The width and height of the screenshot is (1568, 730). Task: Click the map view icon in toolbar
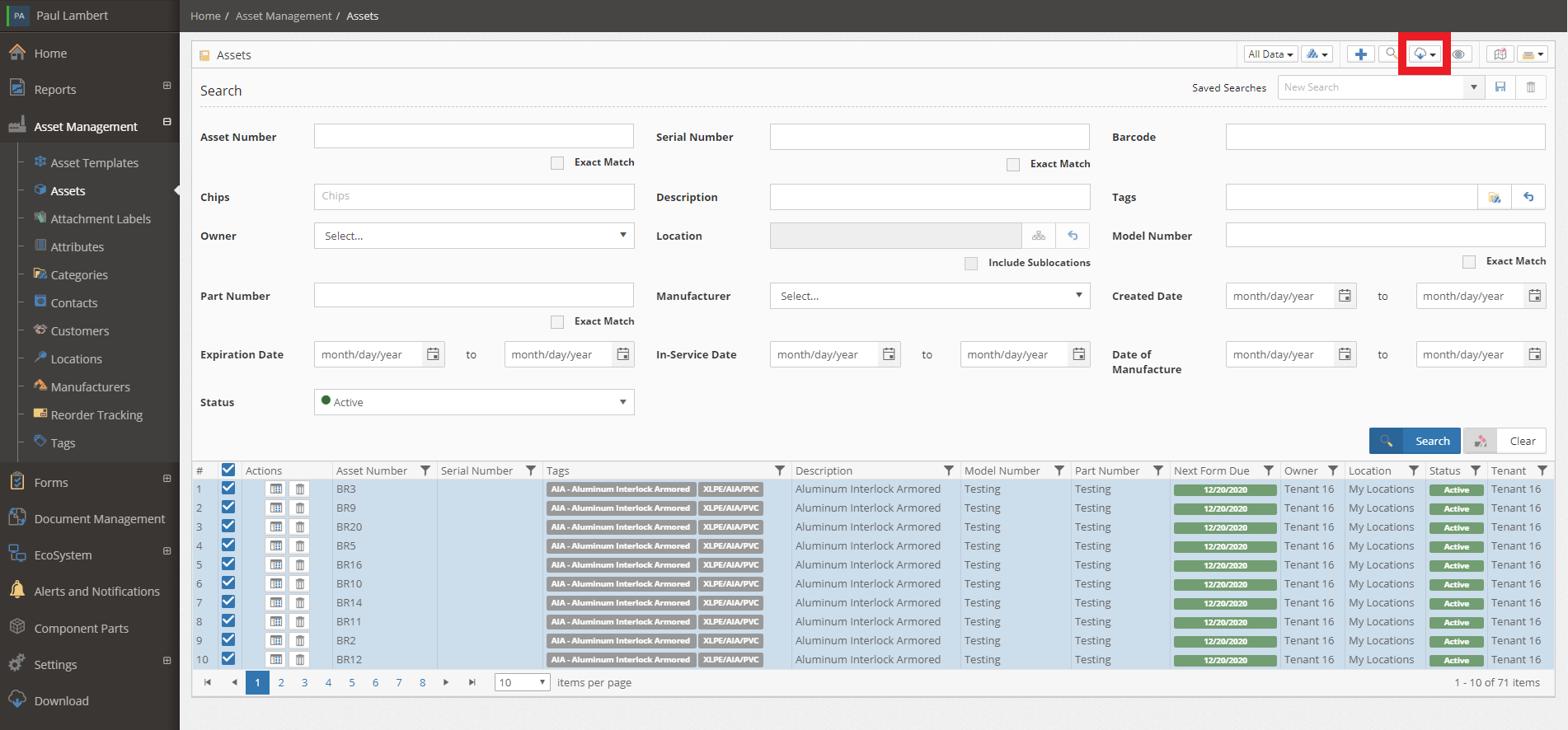pos(1500,54)
